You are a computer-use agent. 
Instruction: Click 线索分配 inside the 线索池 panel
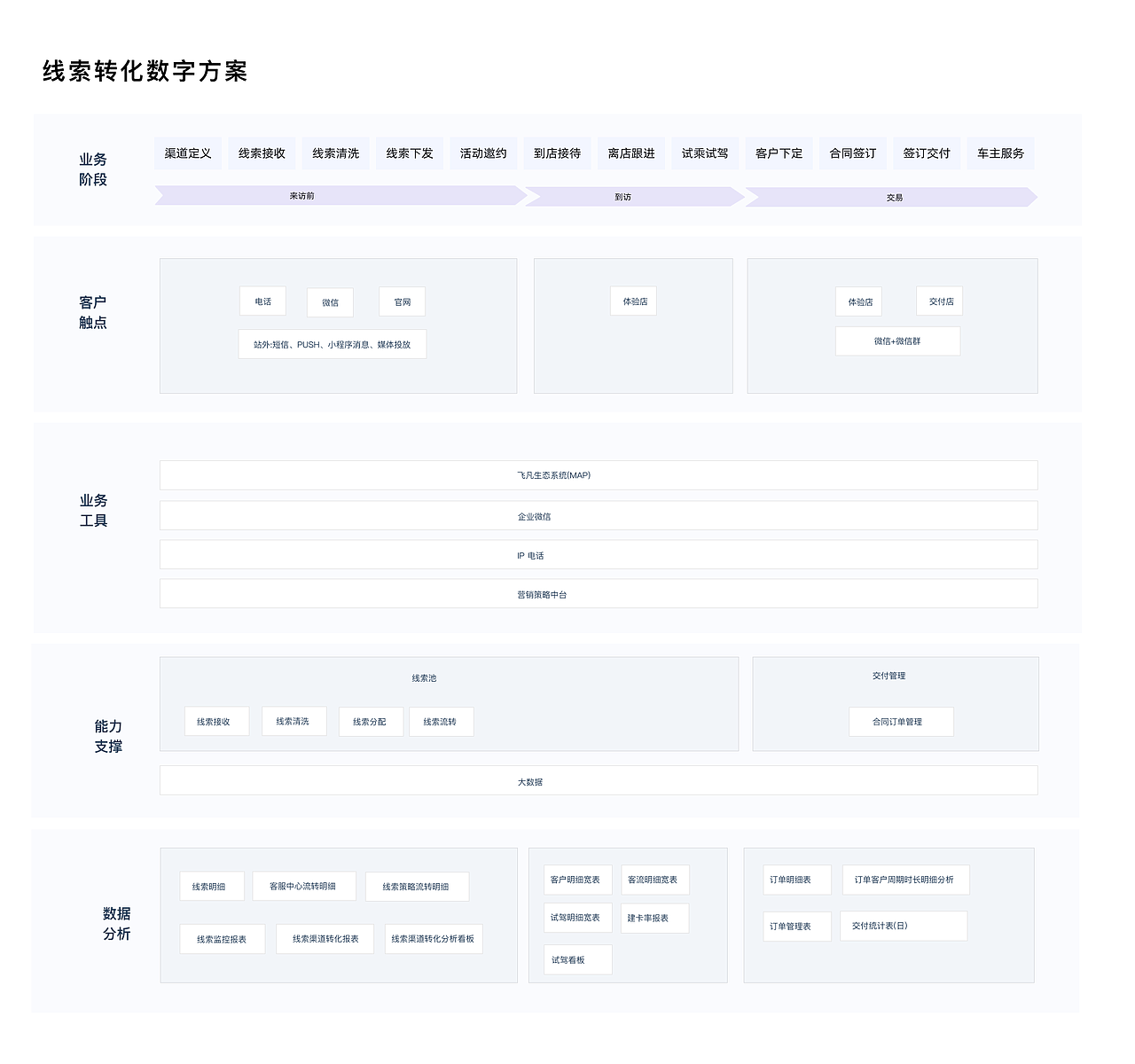point(371,721)
